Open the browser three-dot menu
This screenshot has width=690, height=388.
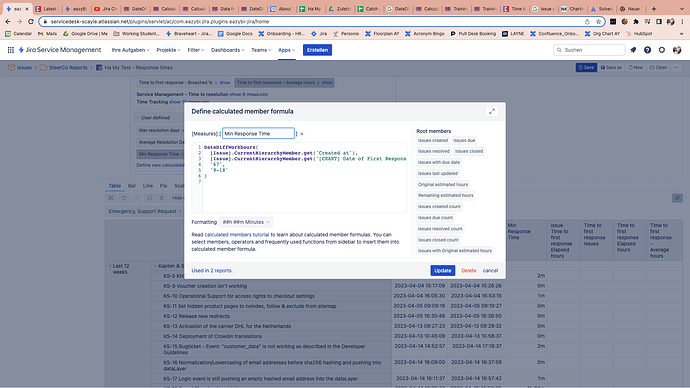(x=683, y=22)
